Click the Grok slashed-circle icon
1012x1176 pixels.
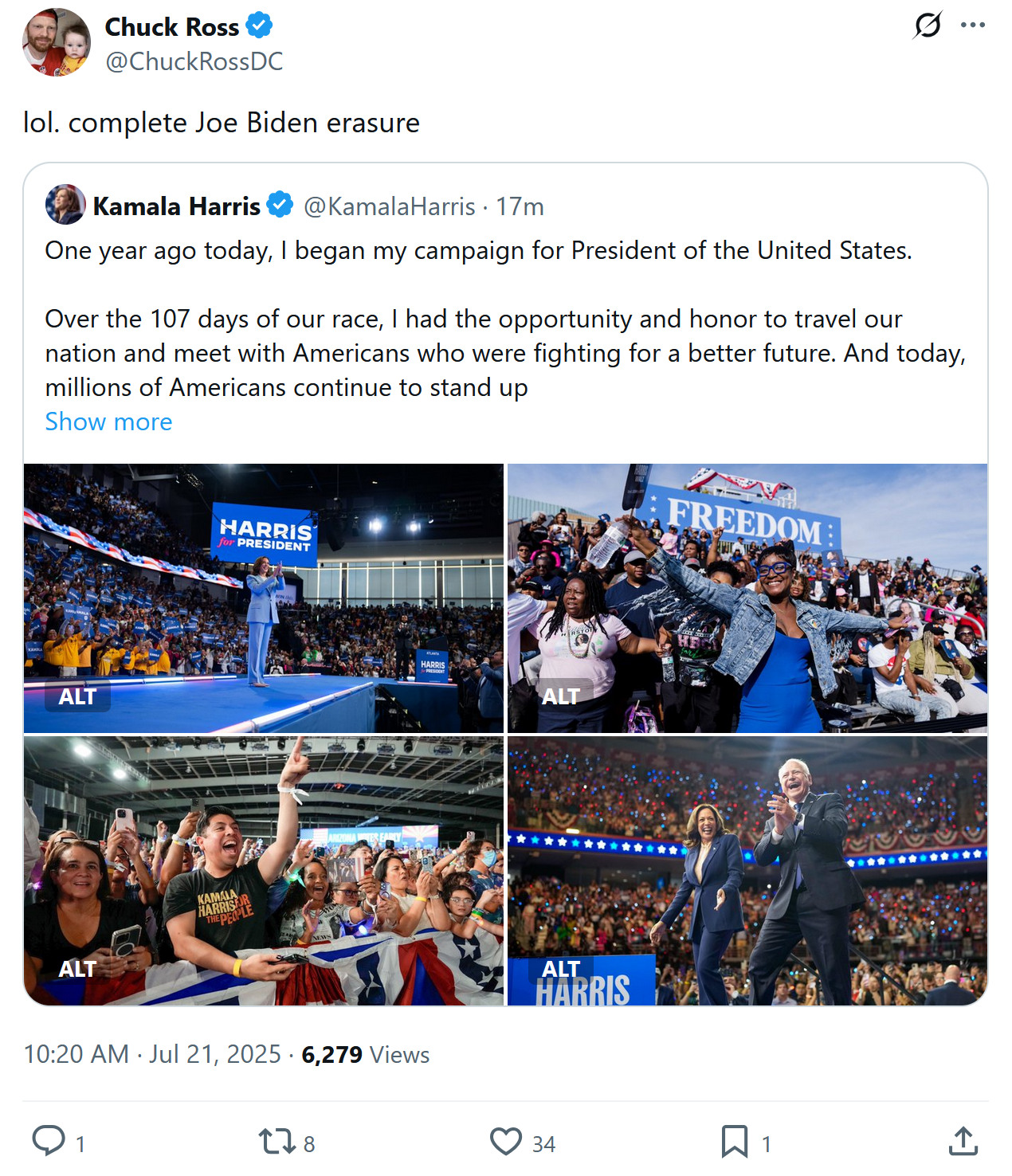point(928,25)
